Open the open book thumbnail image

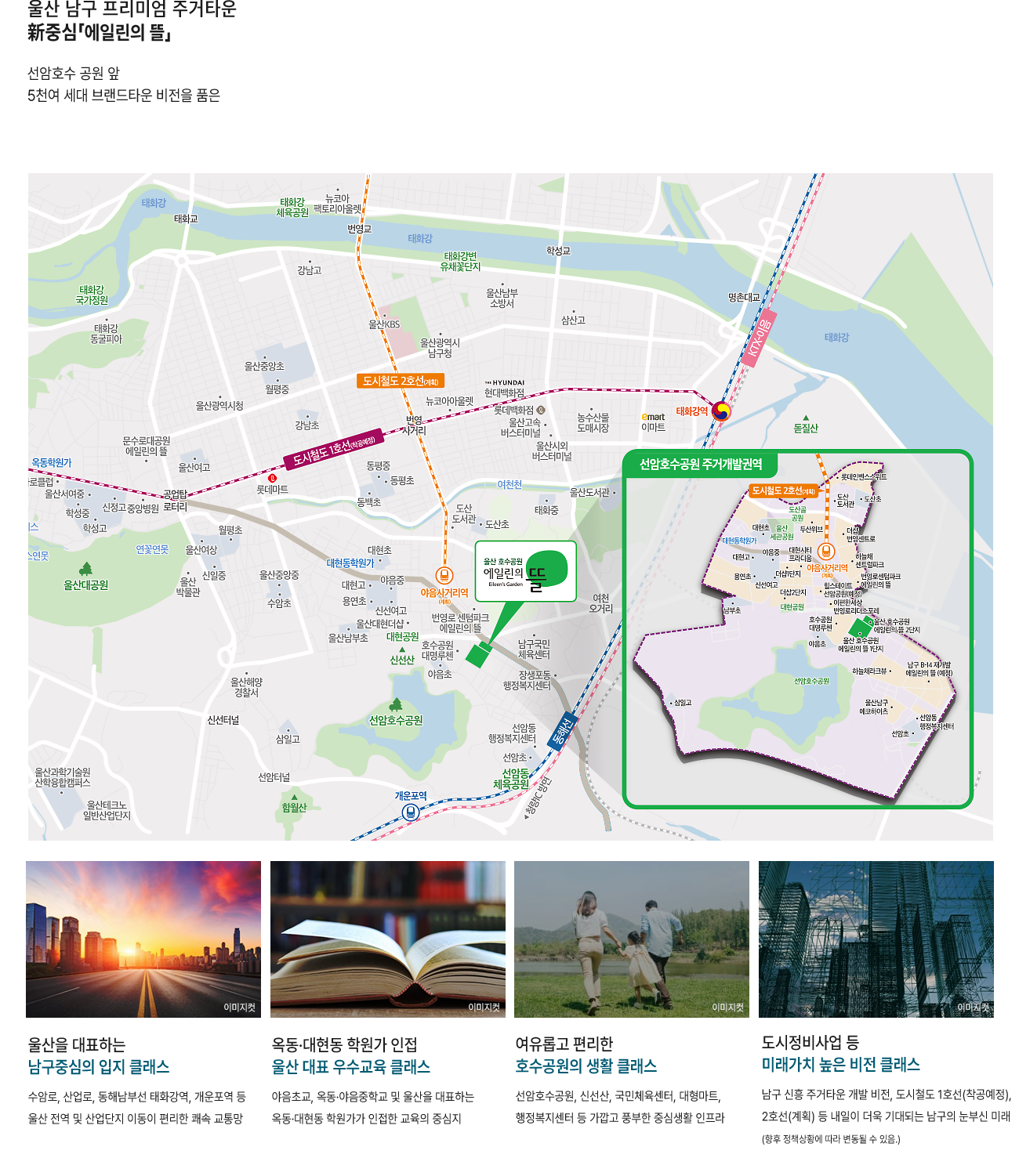388,939
